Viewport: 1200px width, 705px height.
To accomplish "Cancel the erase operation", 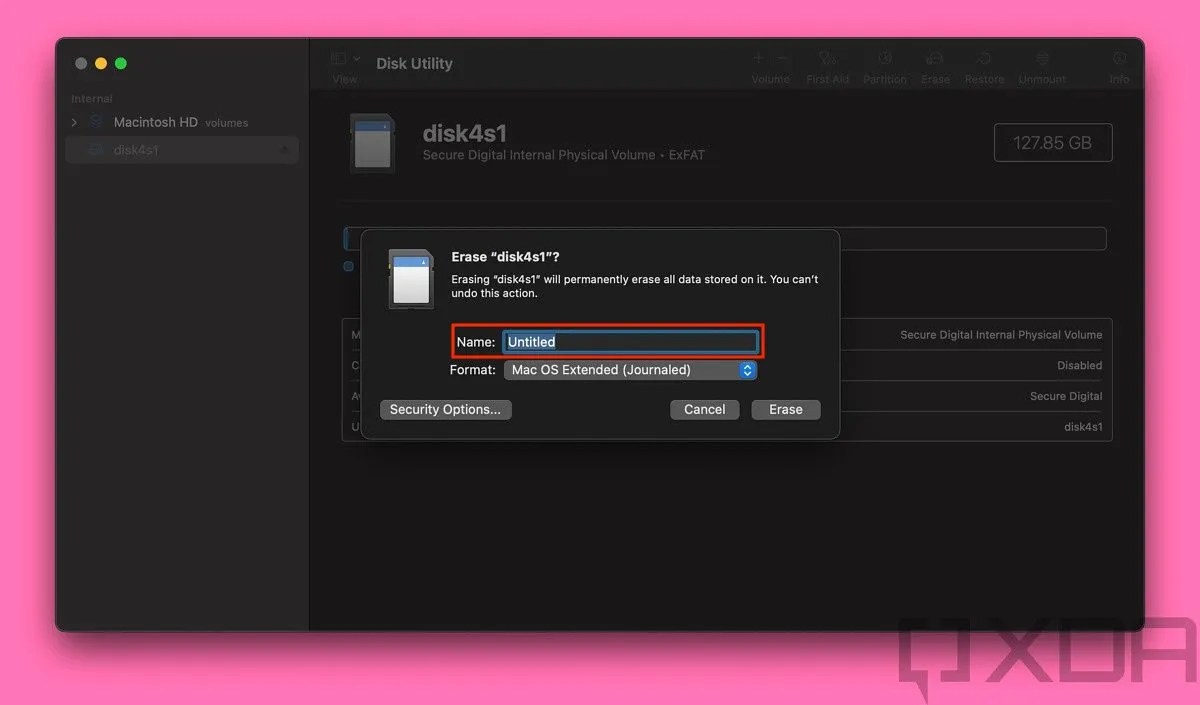I will pyautogui.click(x=704, y=409).
